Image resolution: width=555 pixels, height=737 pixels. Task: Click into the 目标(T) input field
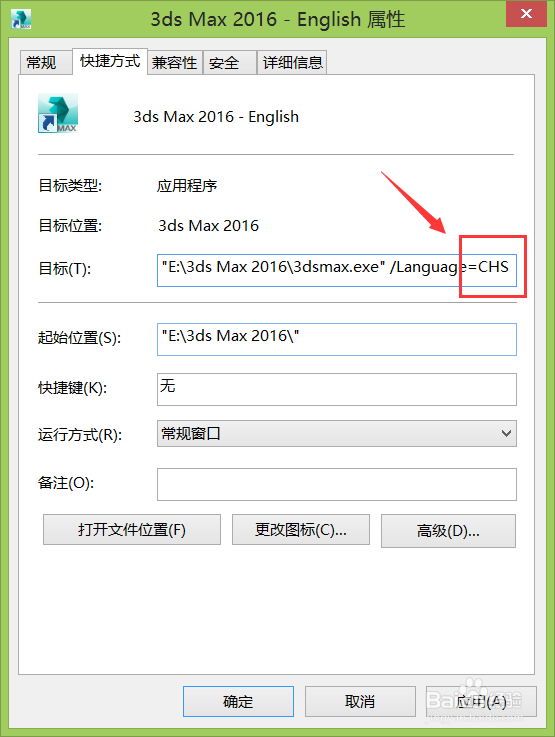(x=336, y=270)
